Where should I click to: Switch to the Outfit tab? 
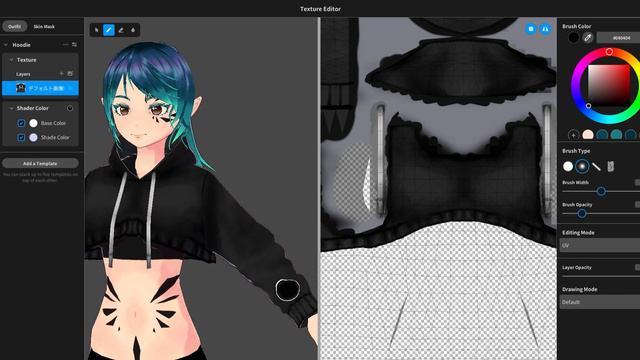15,26
